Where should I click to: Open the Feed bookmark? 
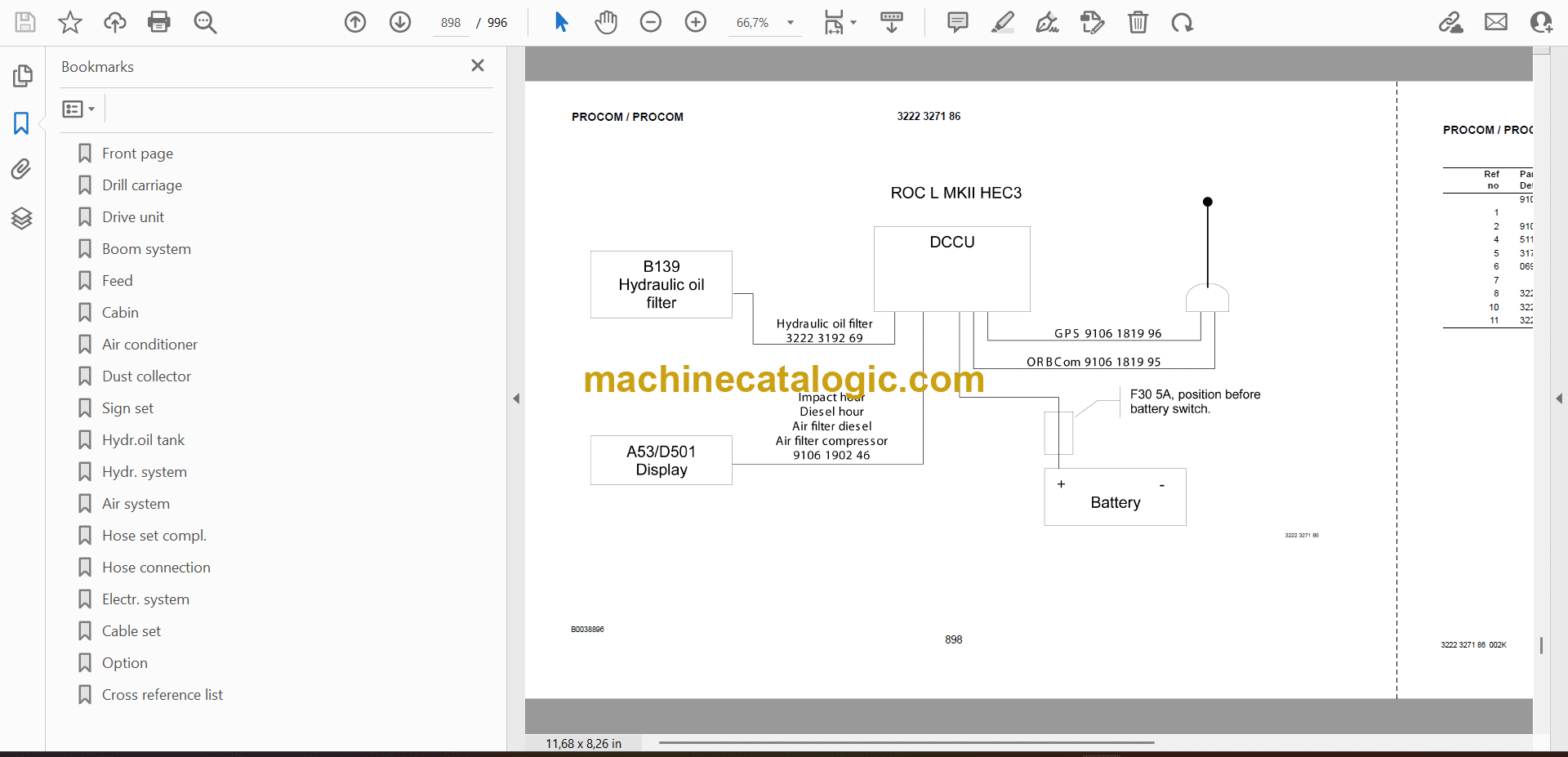click(117, 281)
